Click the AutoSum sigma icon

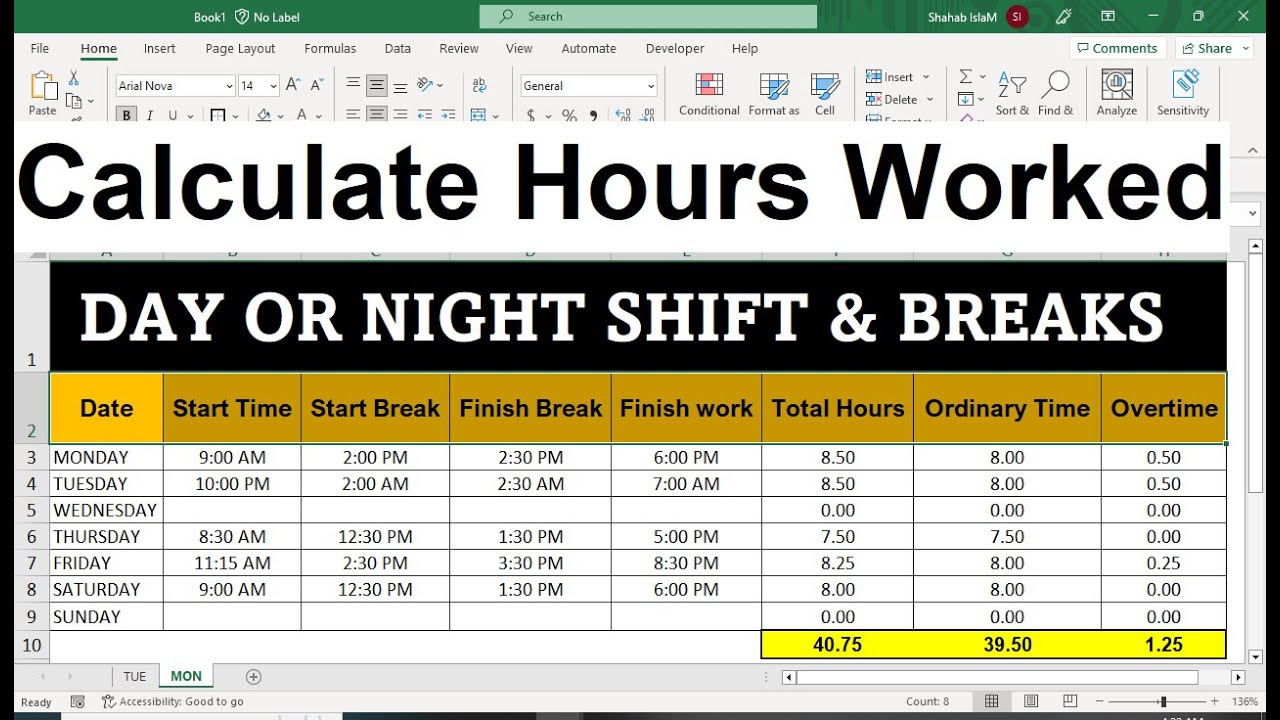pos(965,77)
